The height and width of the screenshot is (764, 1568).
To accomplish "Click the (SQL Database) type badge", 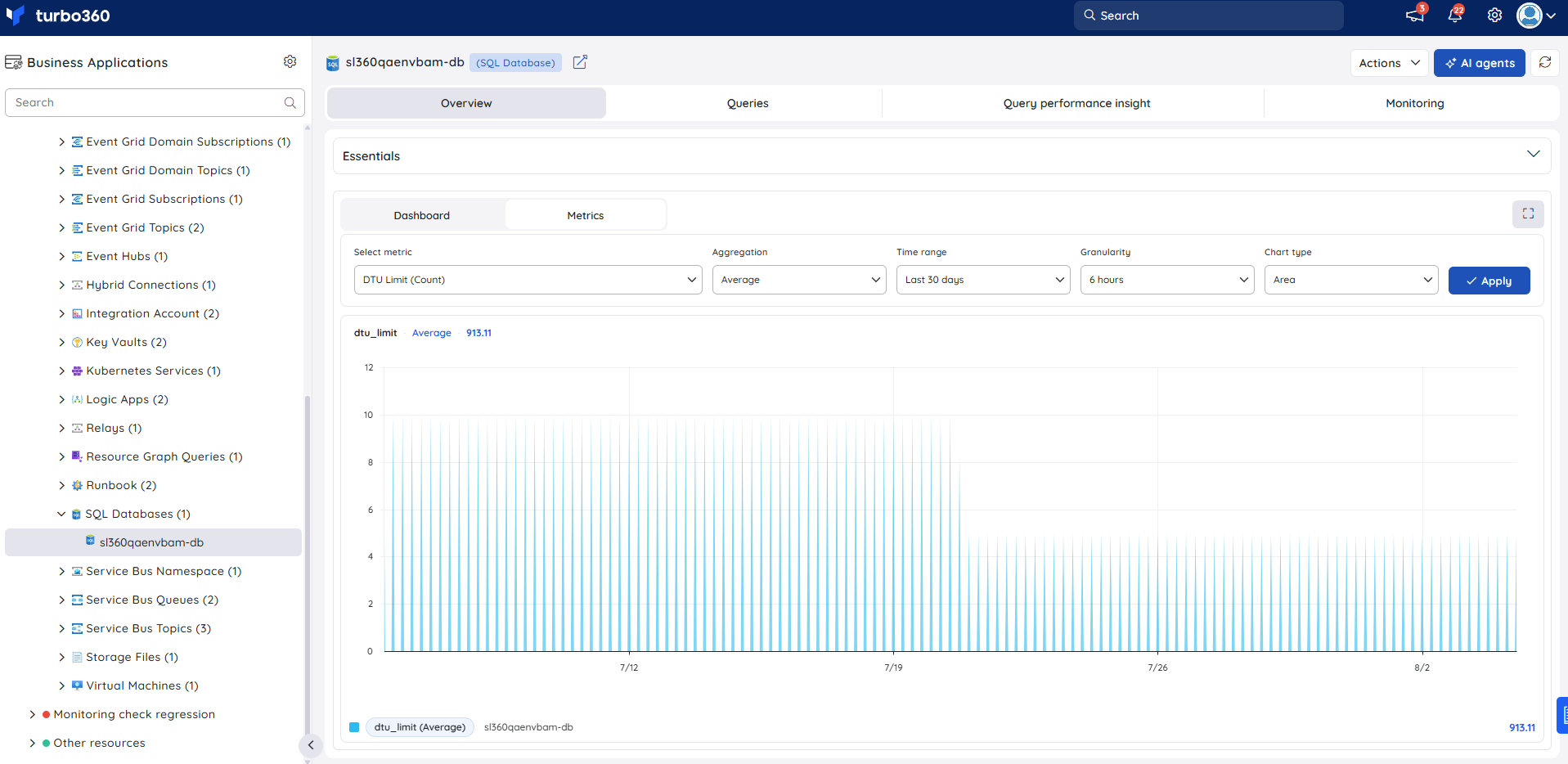I will coord(515,63).
